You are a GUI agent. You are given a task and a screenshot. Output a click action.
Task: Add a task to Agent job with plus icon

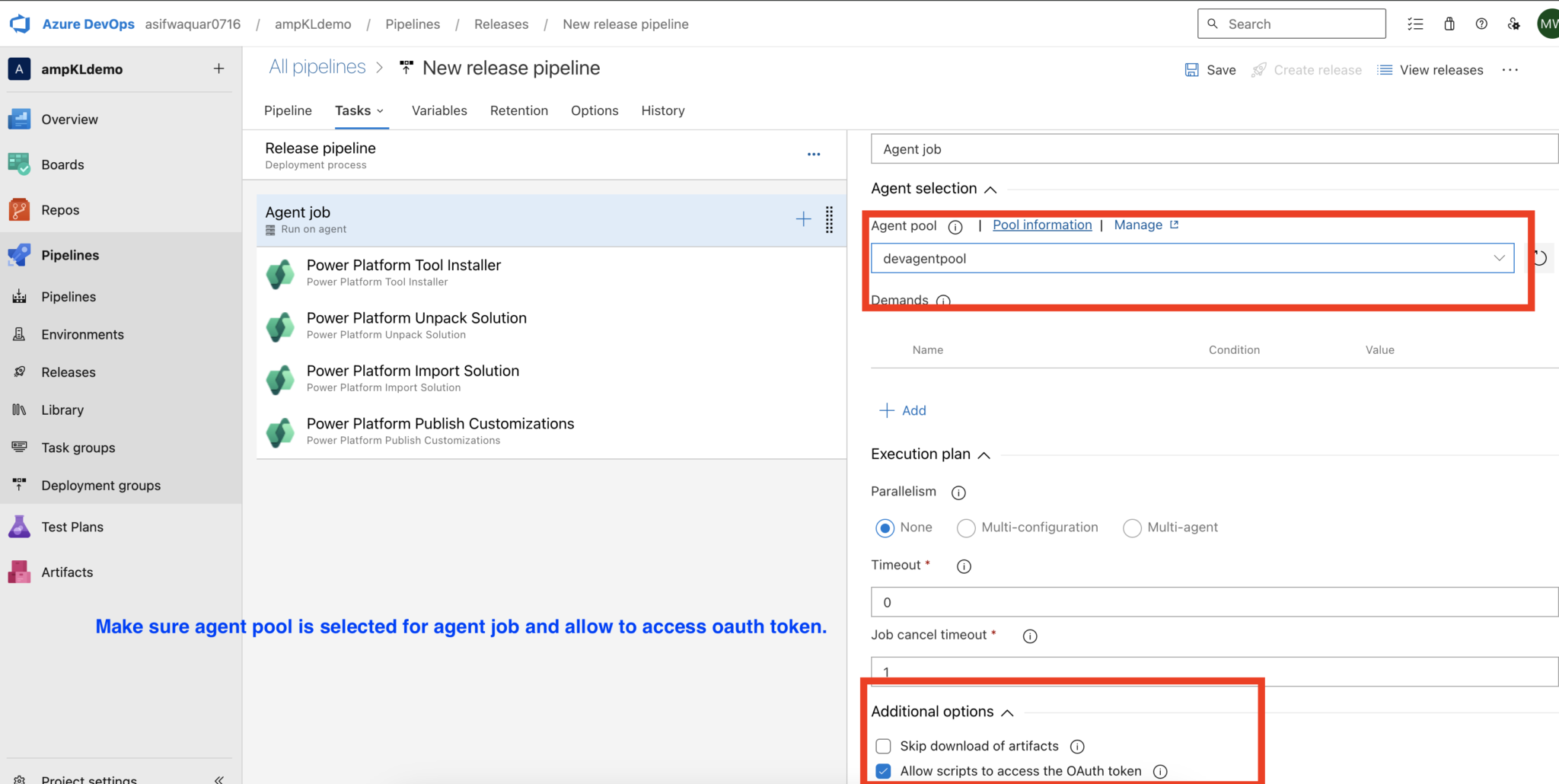803,220
